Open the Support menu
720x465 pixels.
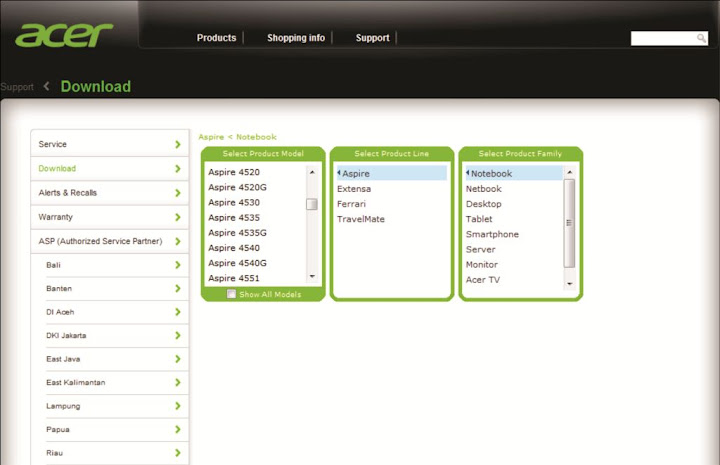[x=372, y=38]
